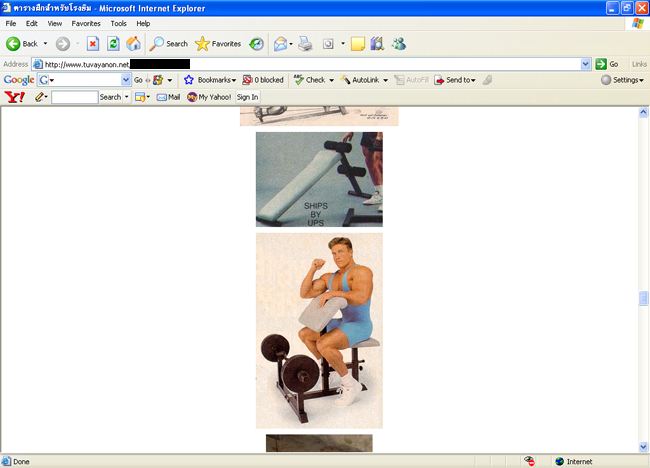Click inside the Yahoo search field
The height and width of the screenshot is (468, 650).
coord(74,97)
